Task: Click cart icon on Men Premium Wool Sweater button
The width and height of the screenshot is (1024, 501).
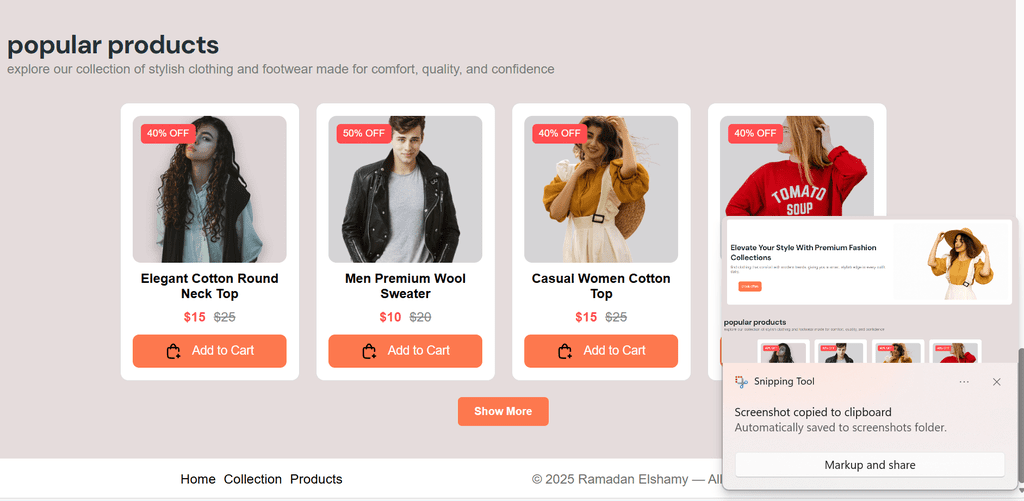Action: click(370, 351)
